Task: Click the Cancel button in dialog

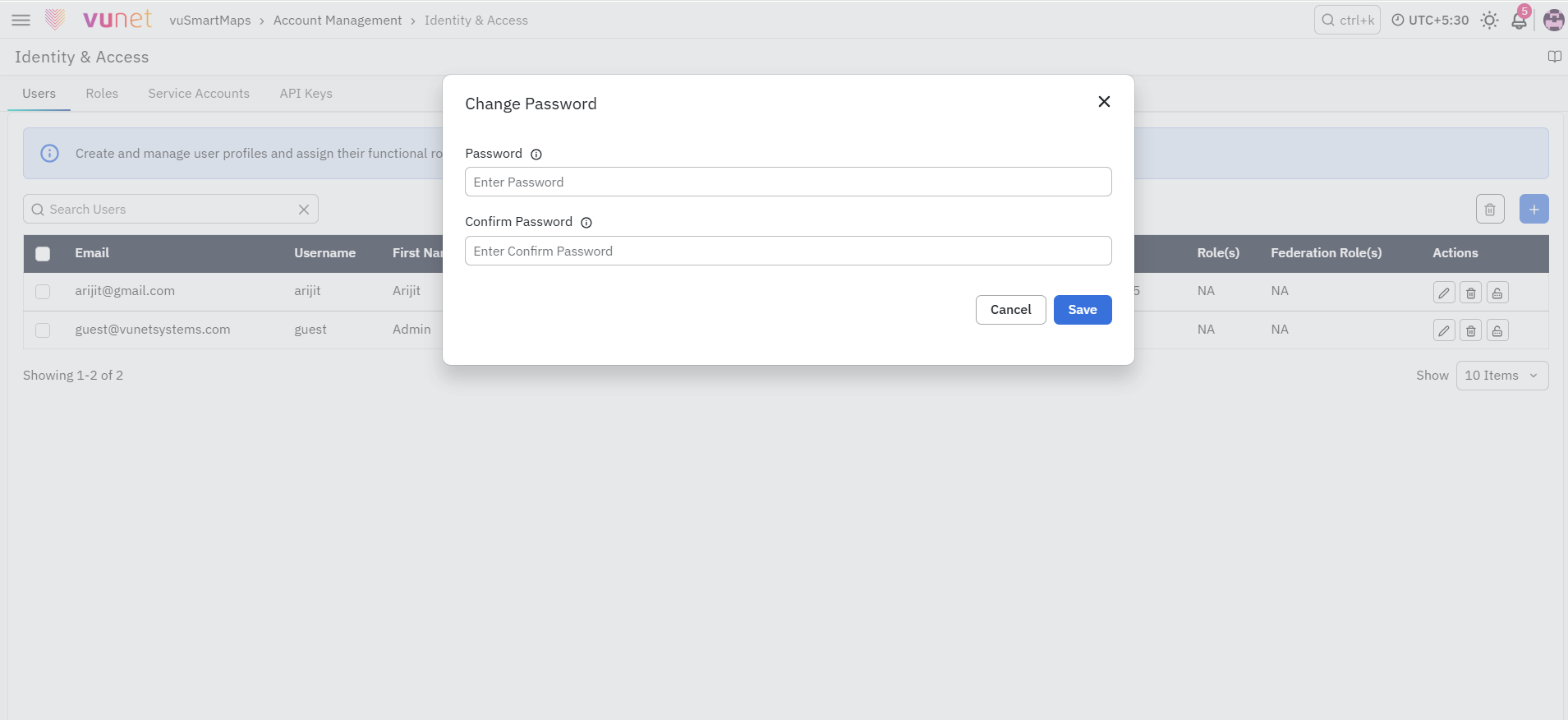Action: 1010,310
